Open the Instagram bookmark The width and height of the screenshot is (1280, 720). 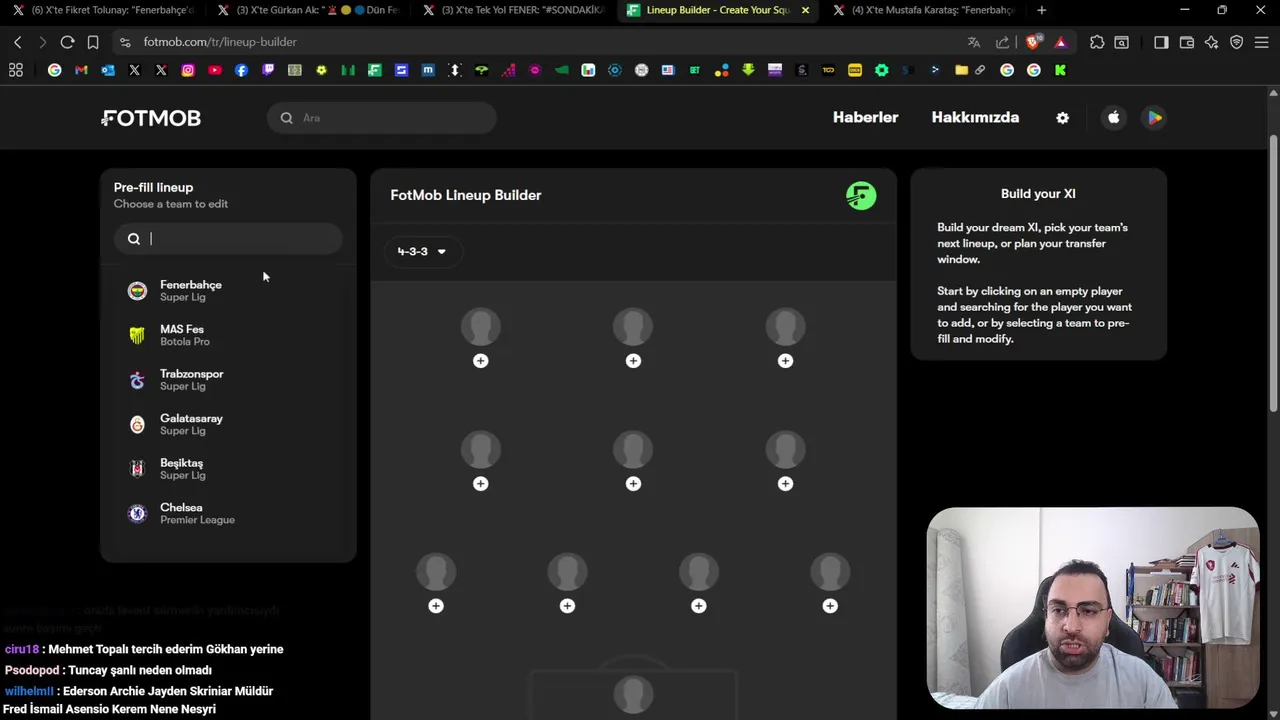[x=188, y=70]
